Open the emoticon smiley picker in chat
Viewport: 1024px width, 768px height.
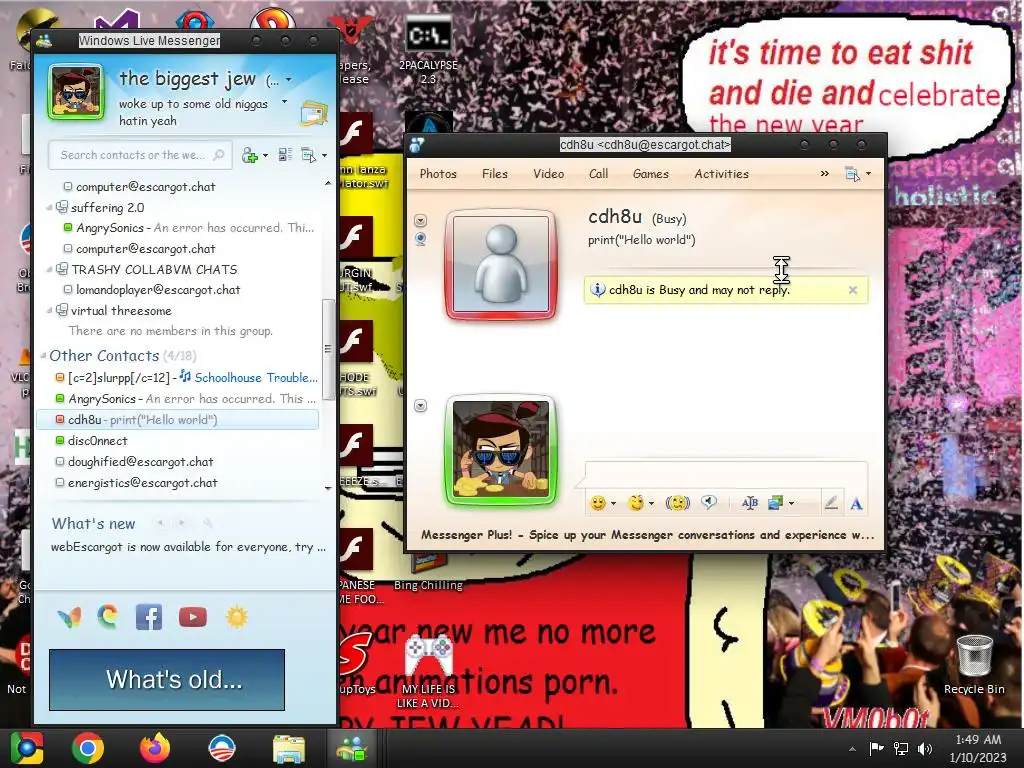click(598, 503)
